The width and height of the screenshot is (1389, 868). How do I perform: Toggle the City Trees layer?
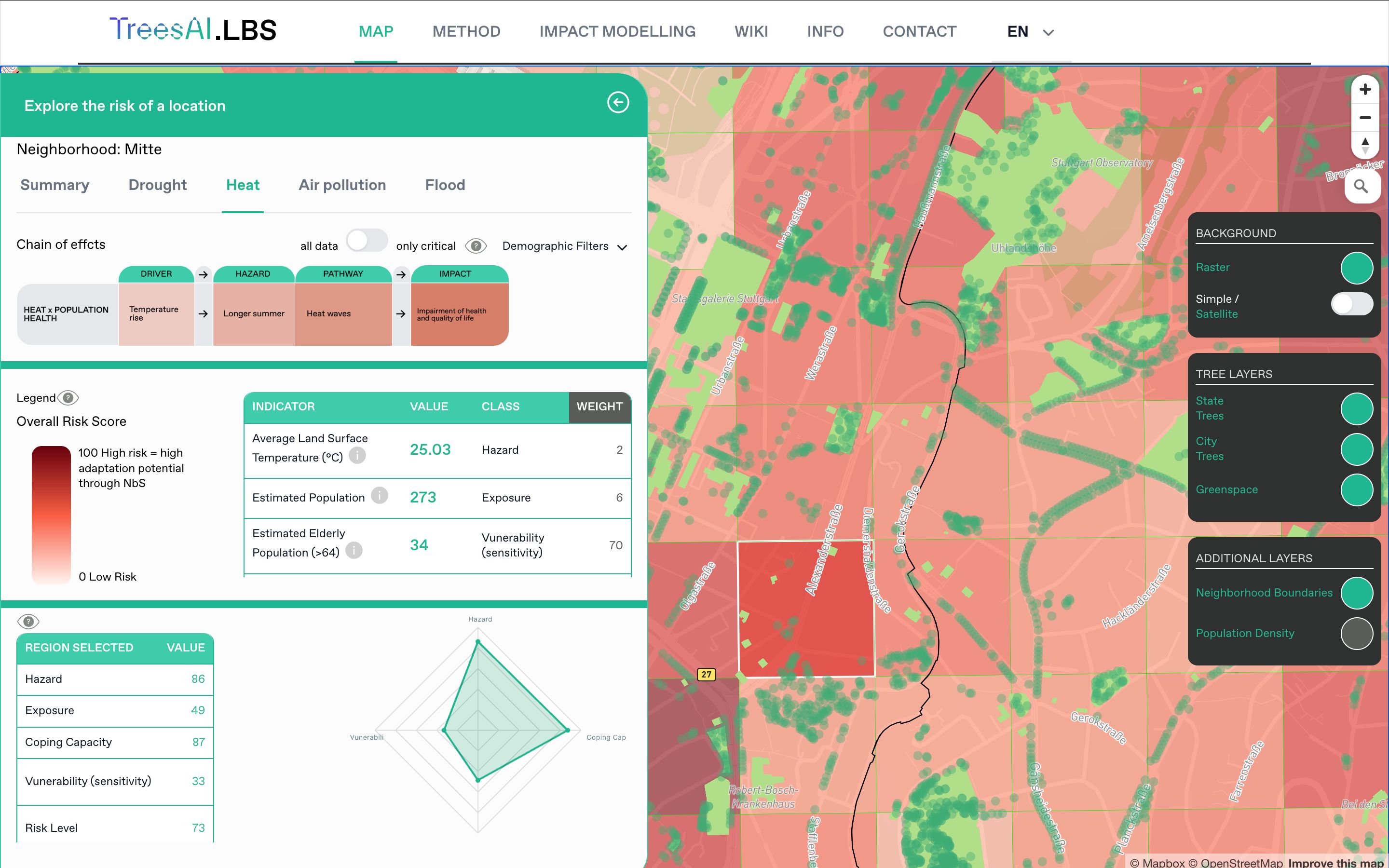[x=1356, y=449]
